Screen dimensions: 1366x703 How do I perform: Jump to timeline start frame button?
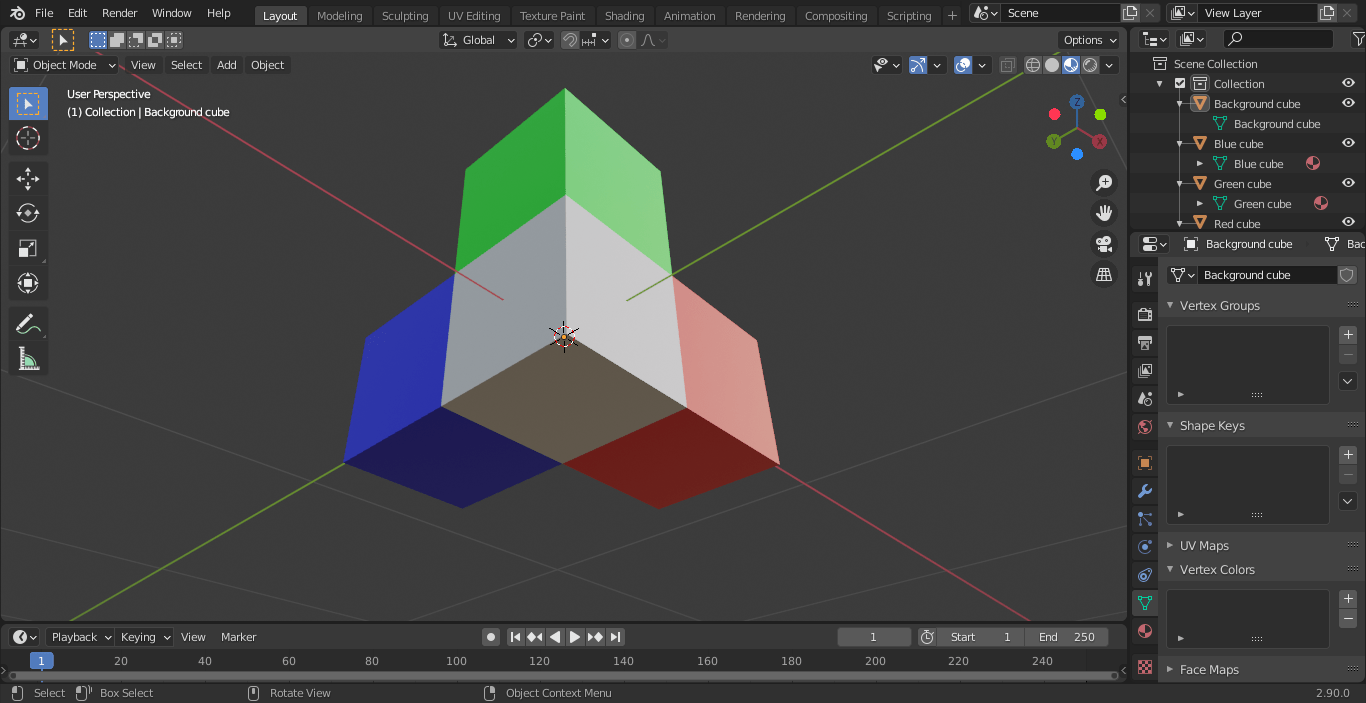pos(515,637)
